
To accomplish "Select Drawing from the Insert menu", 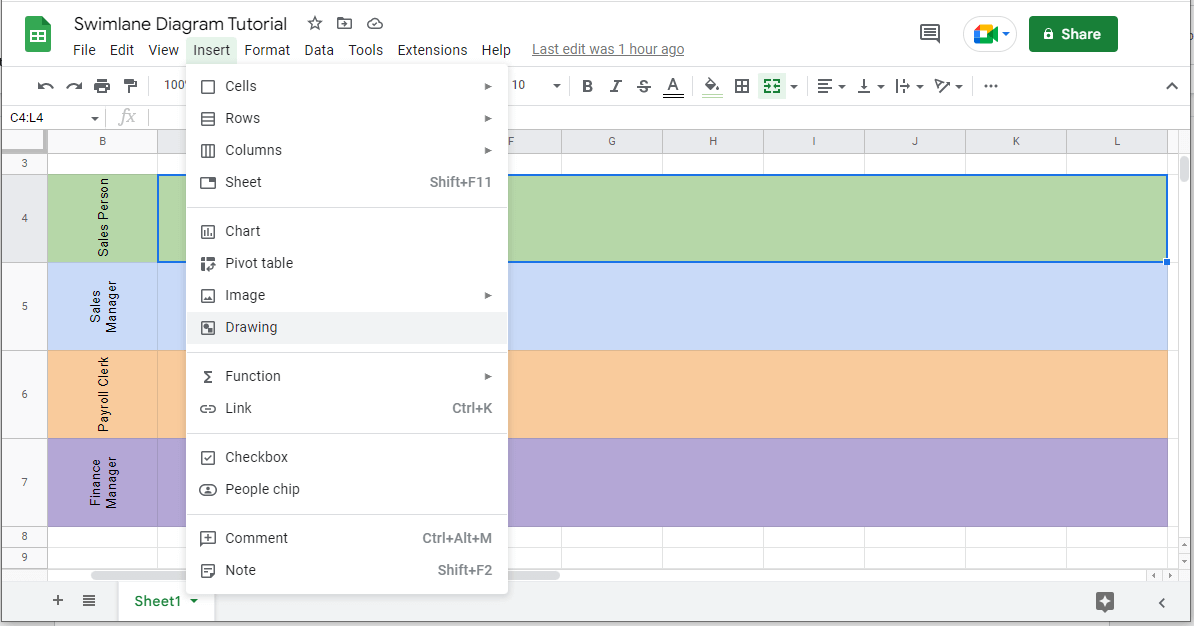I will [x=253, y=327].
